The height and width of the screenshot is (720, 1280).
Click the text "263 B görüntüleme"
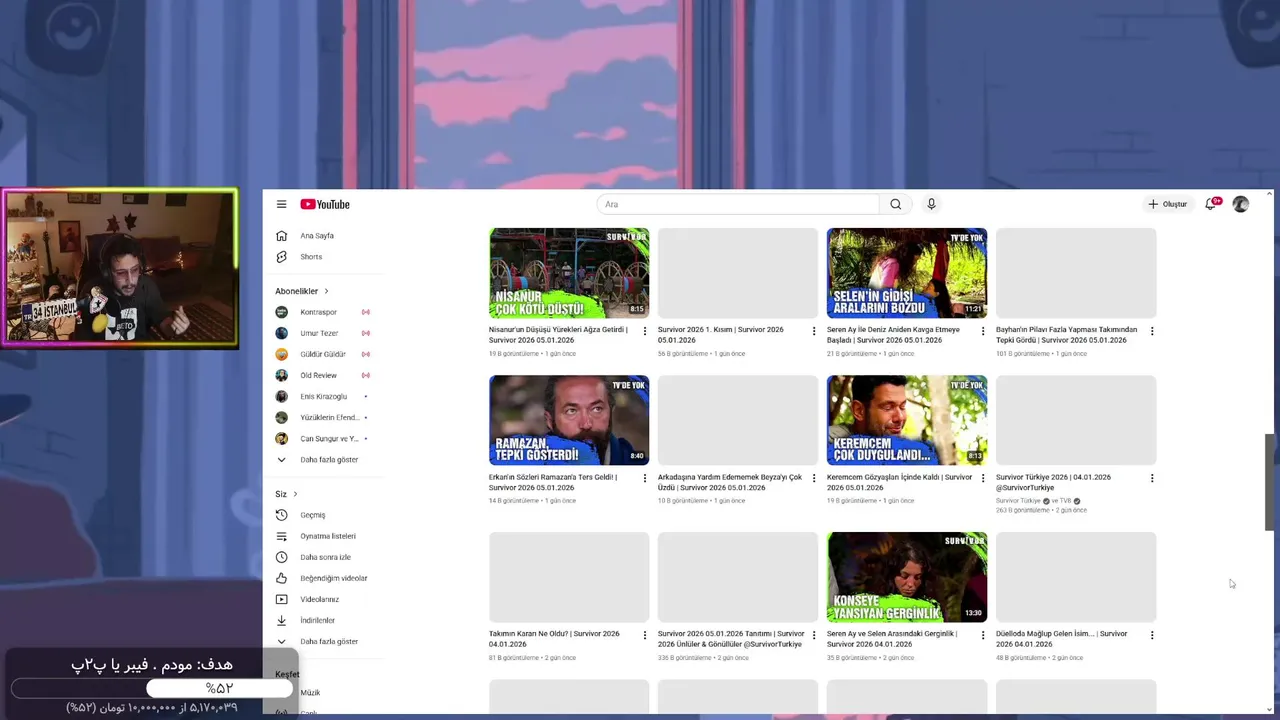pos(1023,510)
